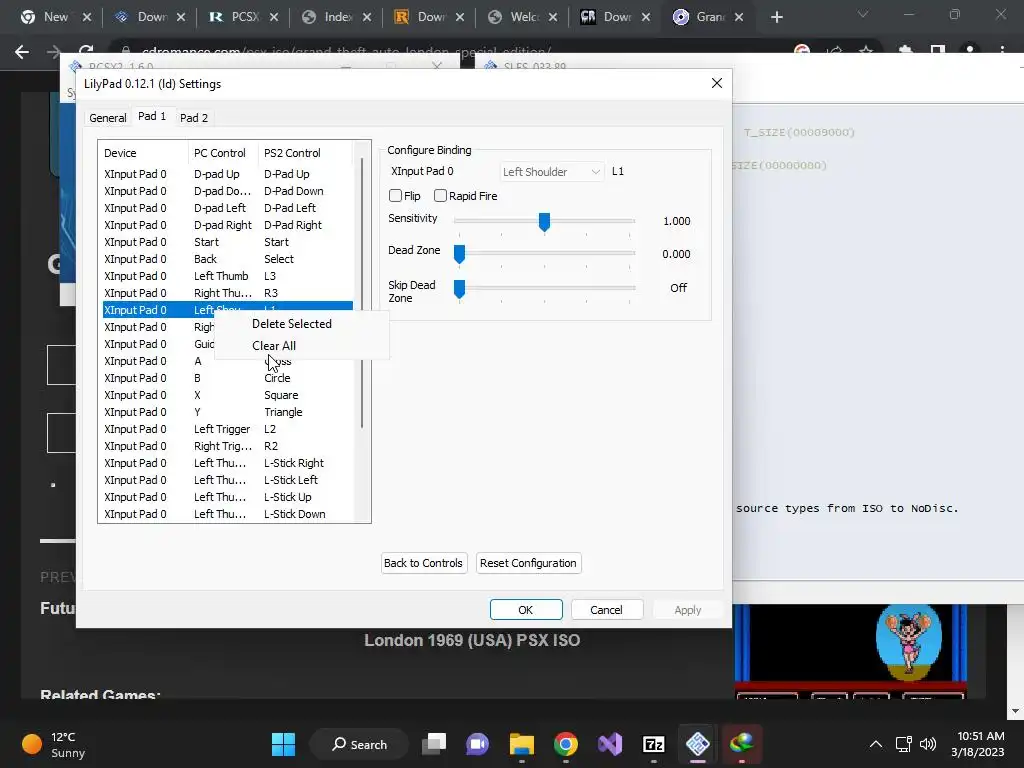Screen dimensions: 1024x768
Task: Switch to the Welc browser tab
Action: (522, 17)
